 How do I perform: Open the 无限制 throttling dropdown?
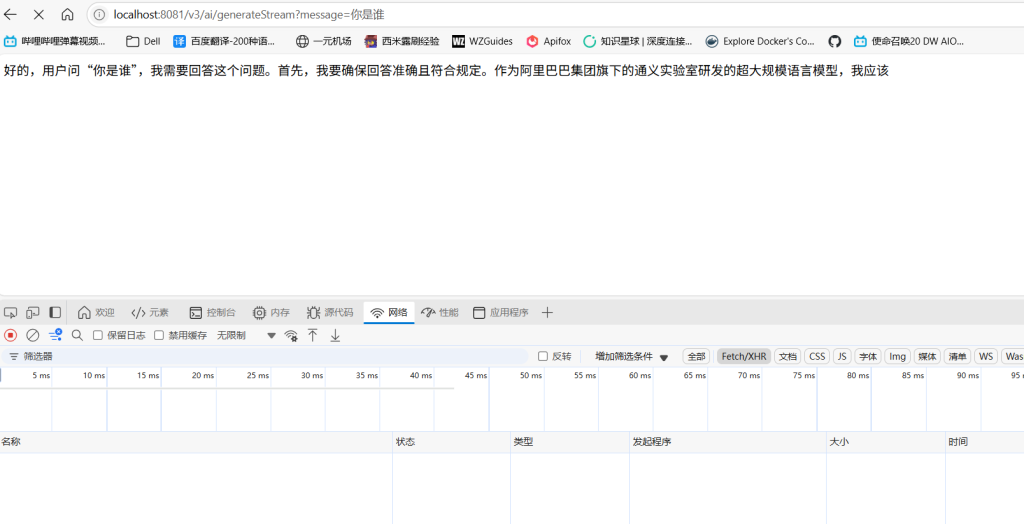(x=246, y=336)
